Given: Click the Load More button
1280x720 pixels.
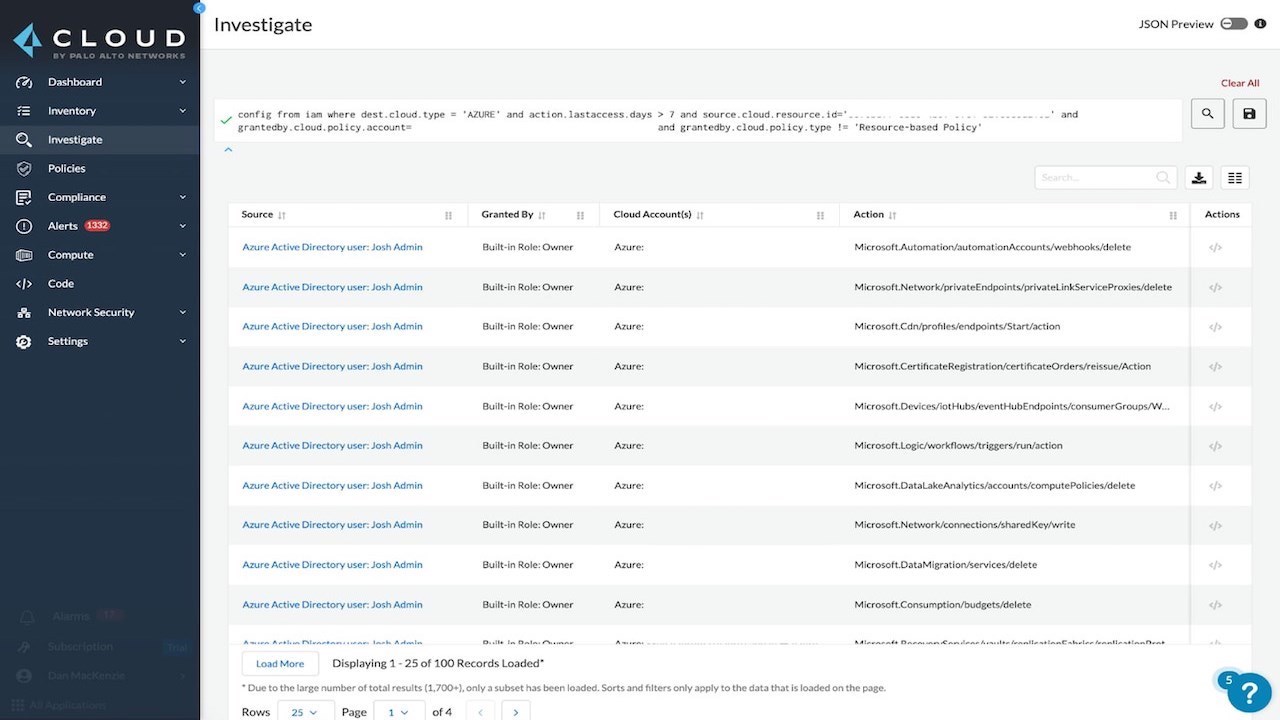Looking at the screenshot, I should click(280, 663).
